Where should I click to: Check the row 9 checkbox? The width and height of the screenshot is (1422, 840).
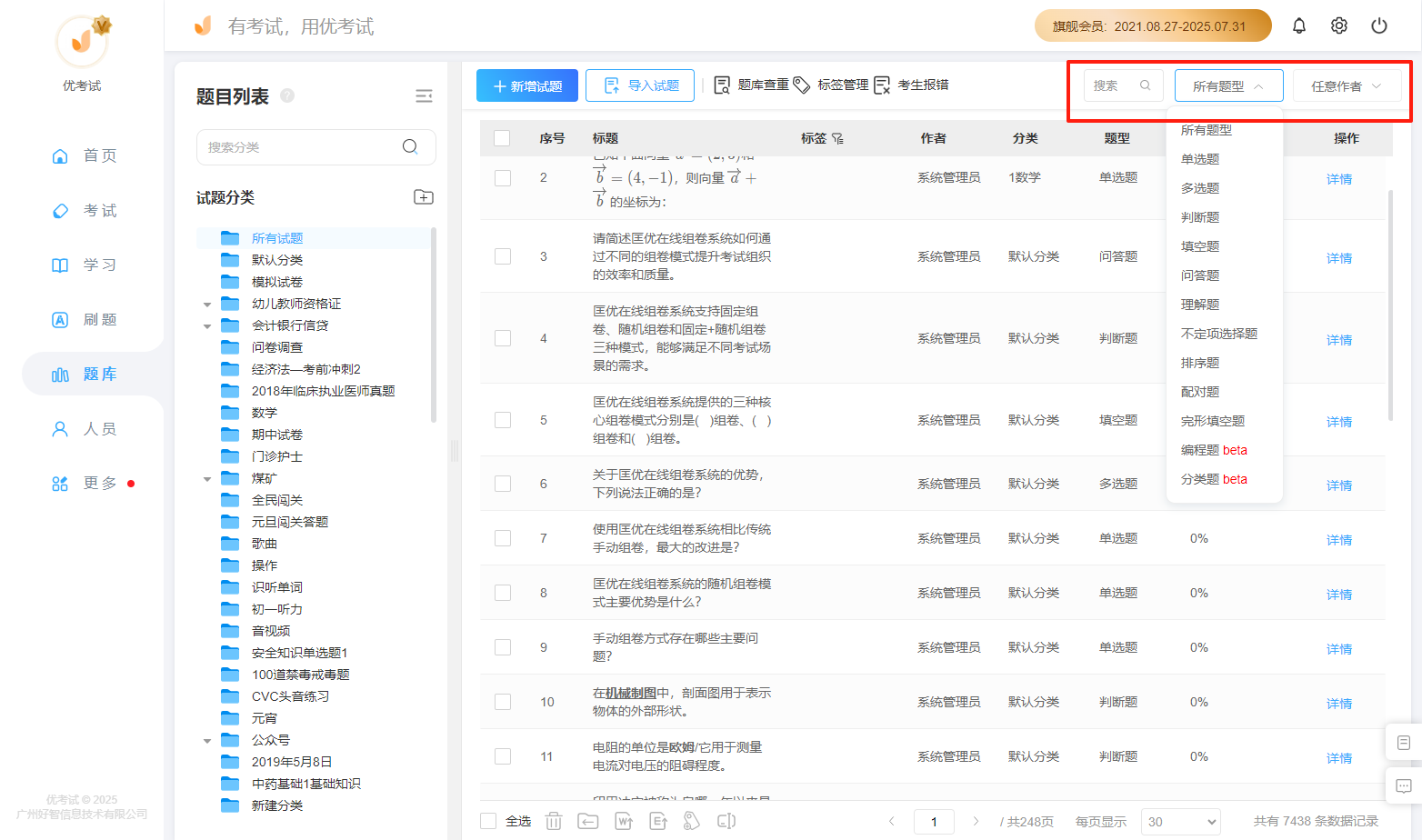tap(503, 647)
